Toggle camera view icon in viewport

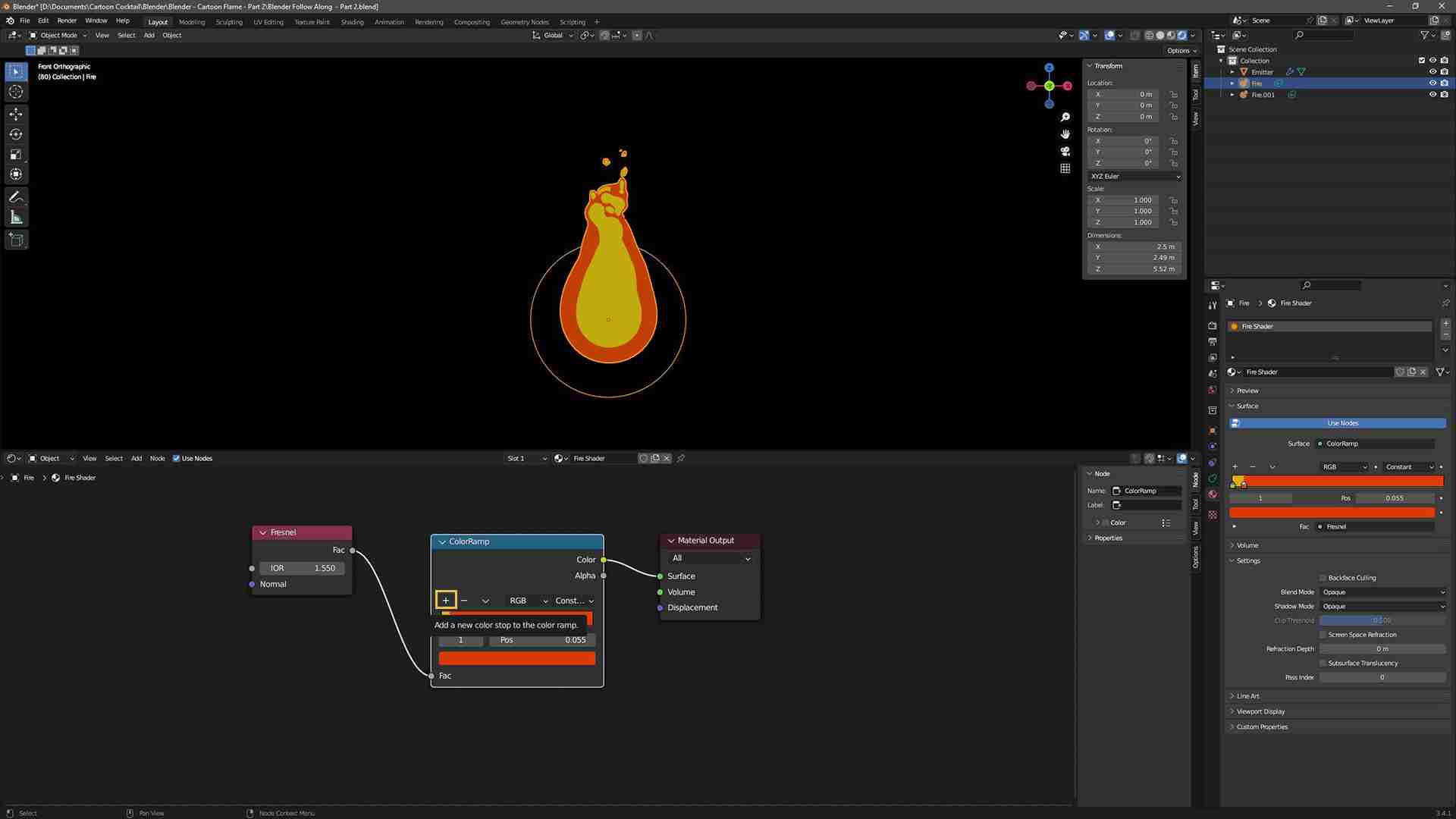(1065, 151)
